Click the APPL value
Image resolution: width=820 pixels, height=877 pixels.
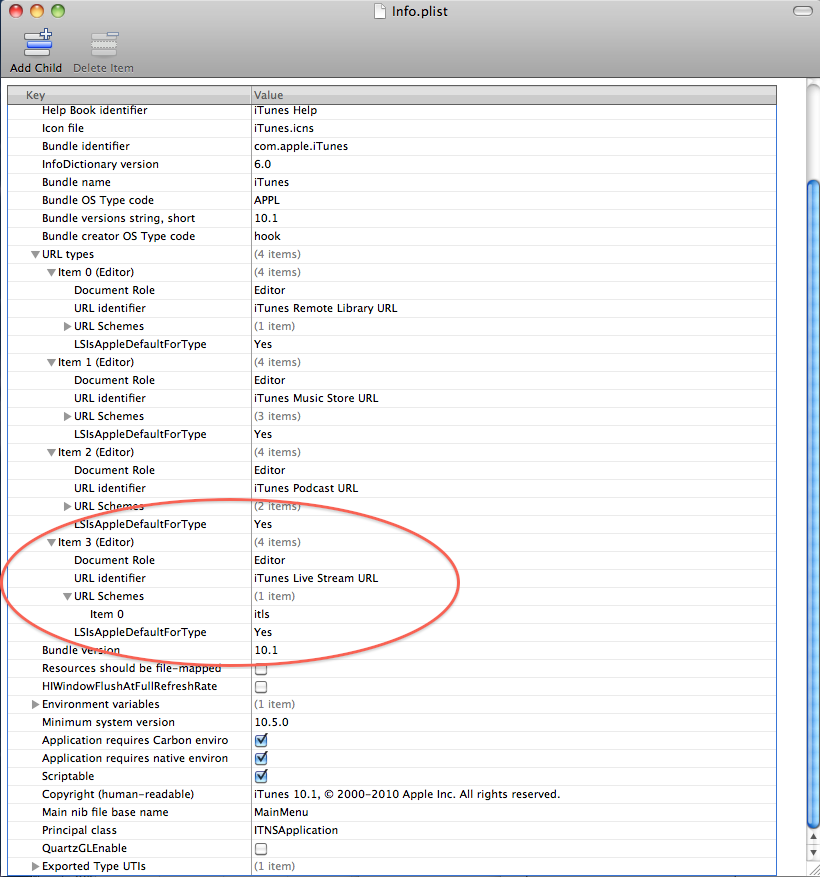pyautogui.click(x=267, y=200)
